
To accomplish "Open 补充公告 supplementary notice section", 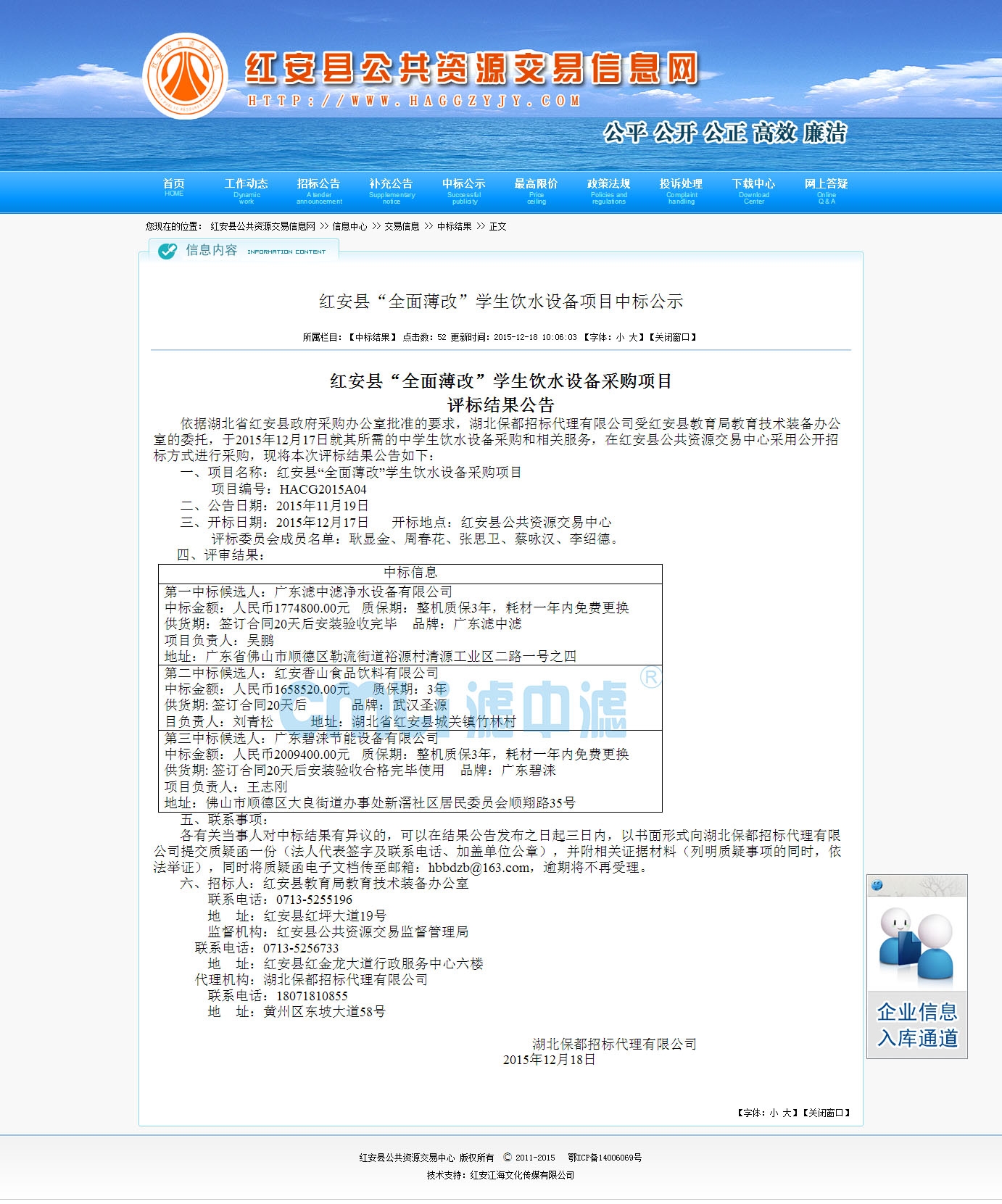I will coord(391,191).
